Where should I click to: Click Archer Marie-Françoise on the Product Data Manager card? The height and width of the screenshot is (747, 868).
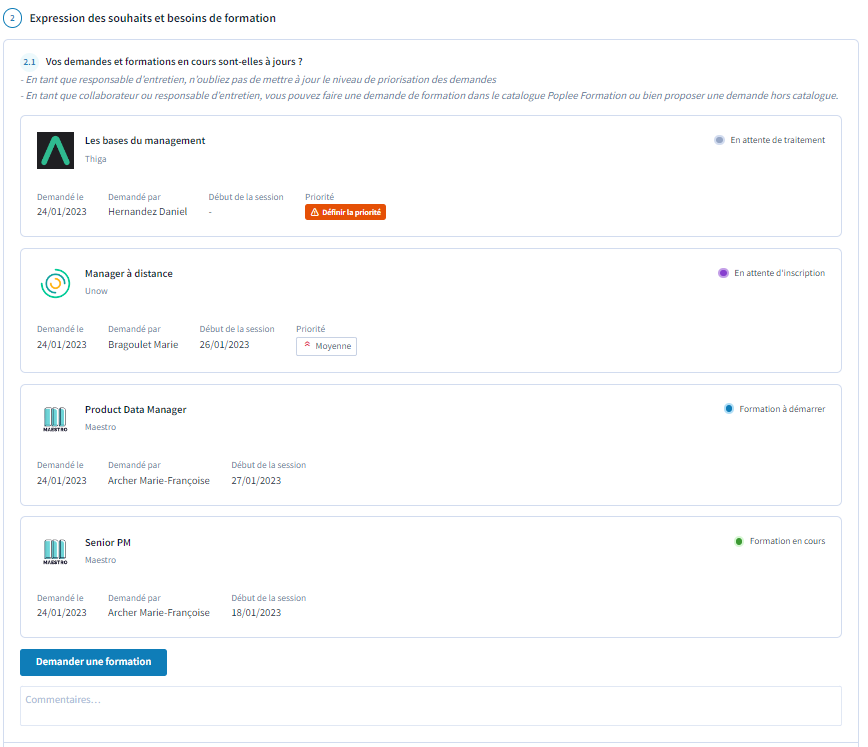[159, 481]
